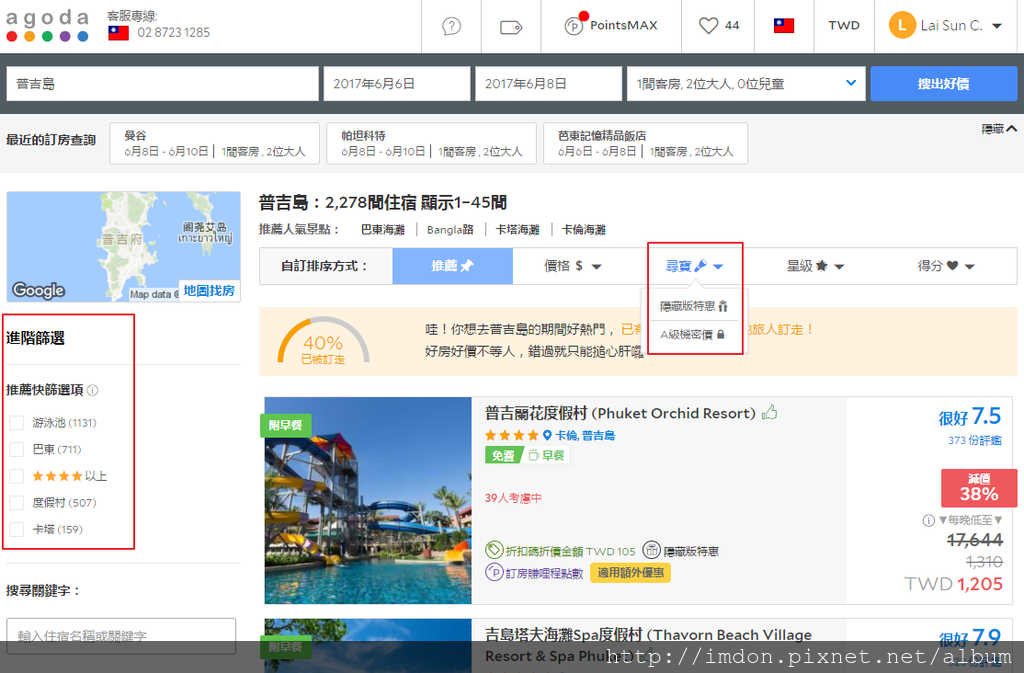Image resolution: width=1024 pixels, height=673 pixels.
Task: Click the 39人考慮中 text
Action: coord(513,498)
